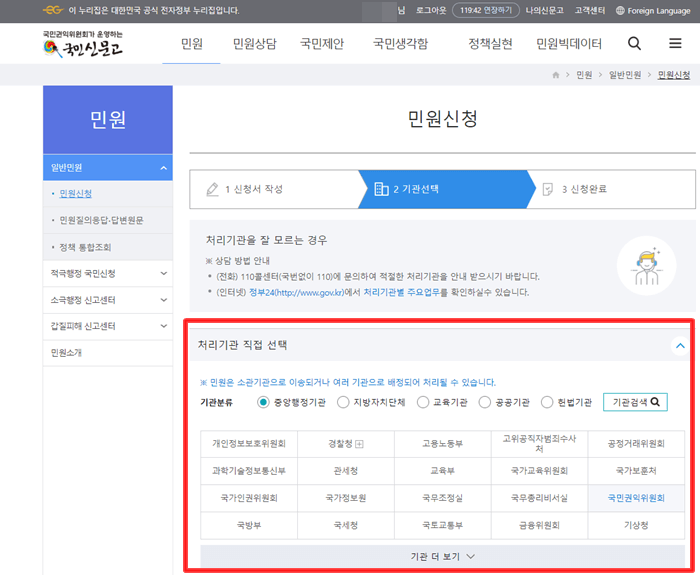Click 민원신청 in the breadcrumb
This screenshot has height=575, width=700.
point(674,75)
